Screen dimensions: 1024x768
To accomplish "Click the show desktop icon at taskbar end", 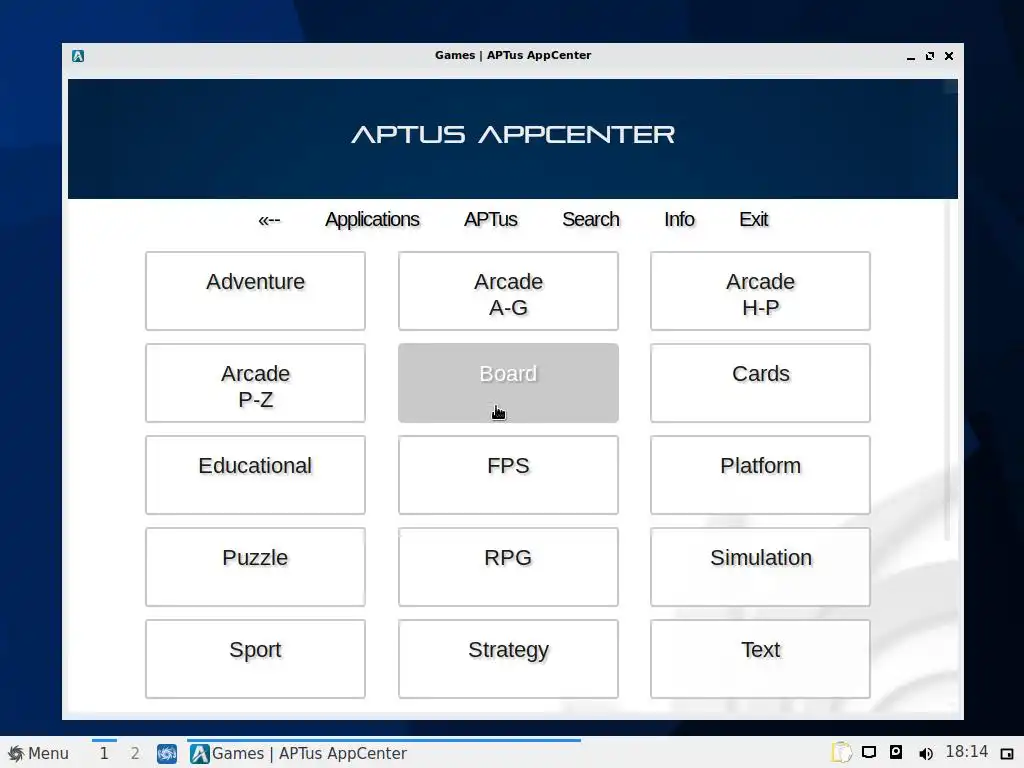I will [1007, 754].
